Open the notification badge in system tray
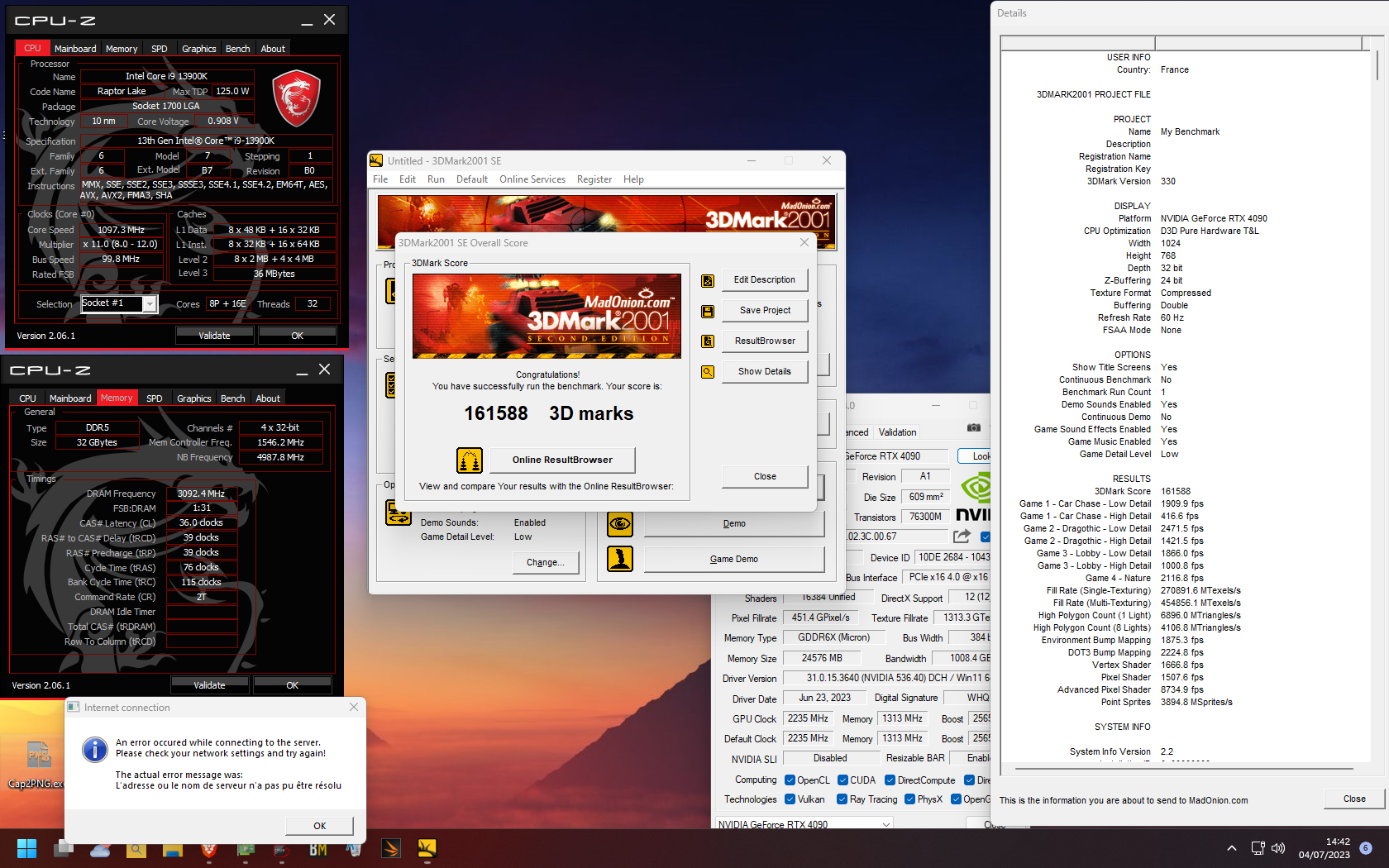This screenshot has height=868, width=1389. pyautogui.click(x=1365, y=848)
